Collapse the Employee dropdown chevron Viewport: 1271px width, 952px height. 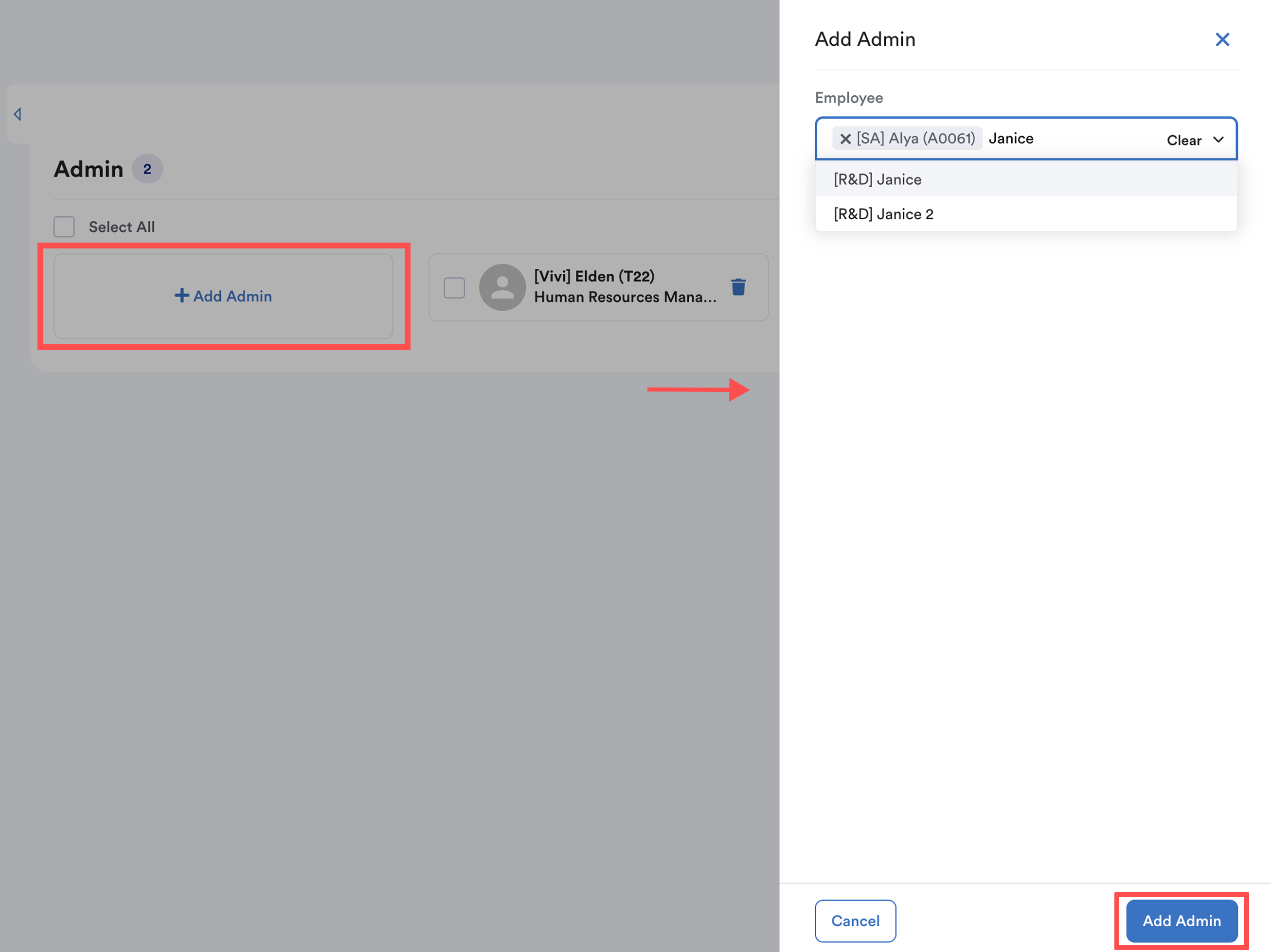pyautogui.click(x=1217, y=140)
